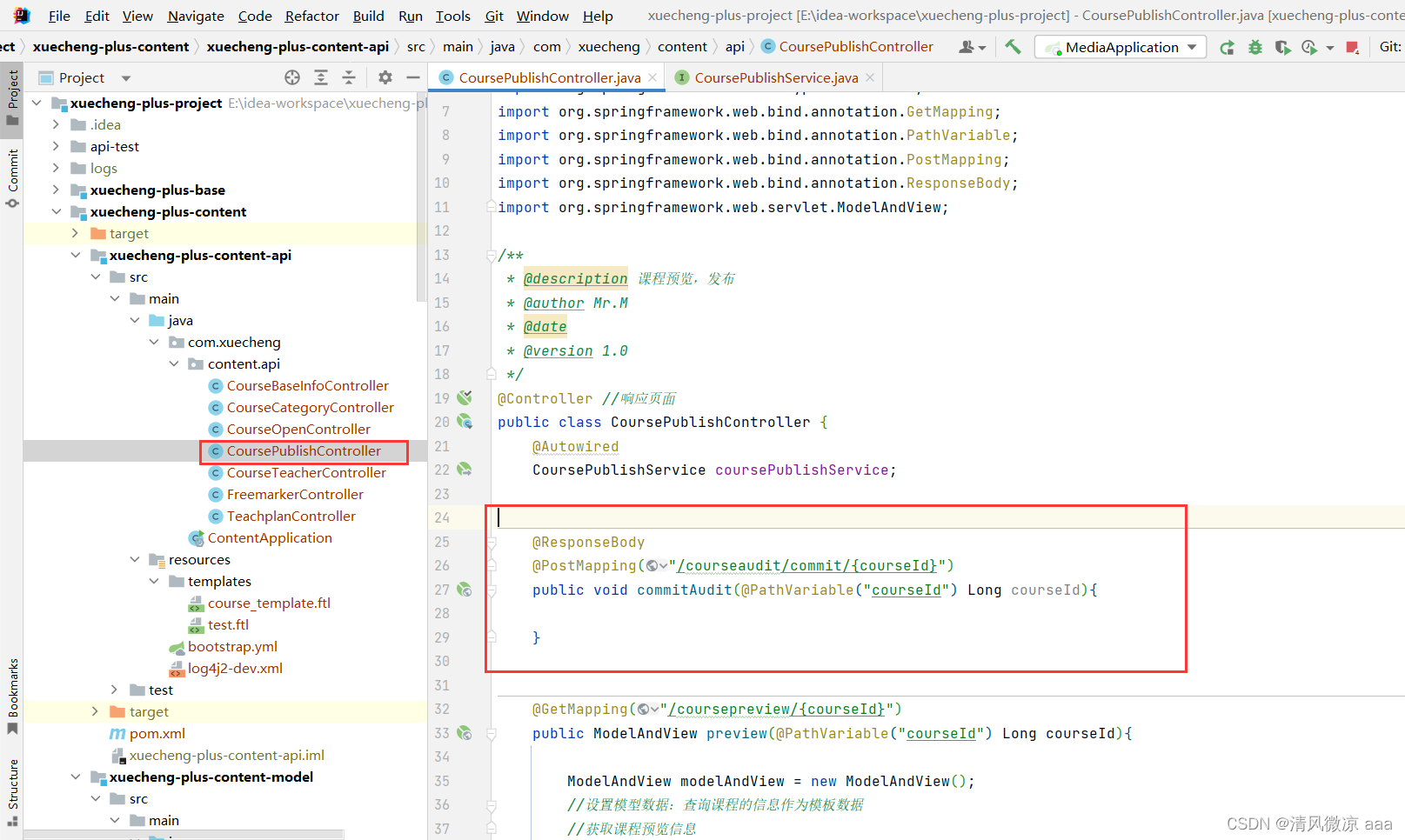Expand the .idea folder
The image size is (1405, 840).
pos(56,124)
